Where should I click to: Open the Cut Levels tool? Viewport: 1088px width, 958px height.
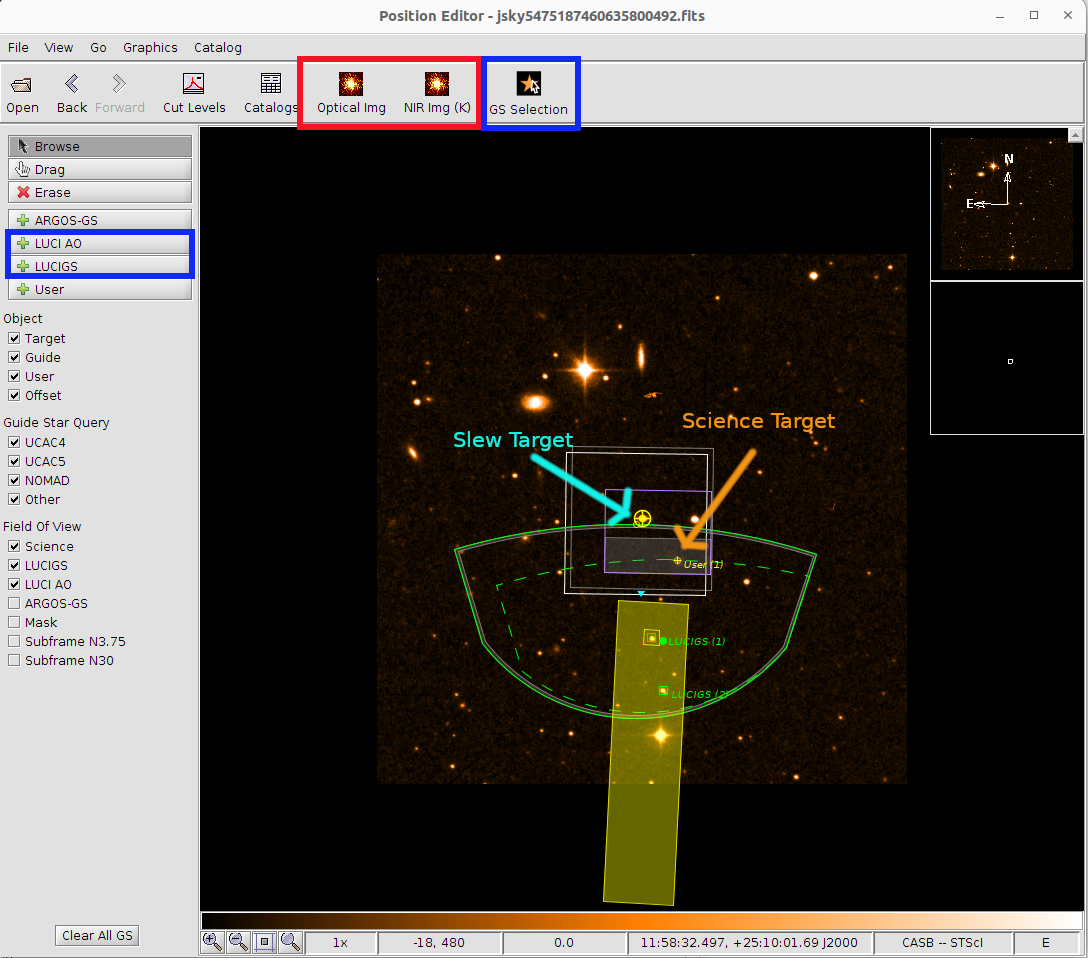(194, 92)
